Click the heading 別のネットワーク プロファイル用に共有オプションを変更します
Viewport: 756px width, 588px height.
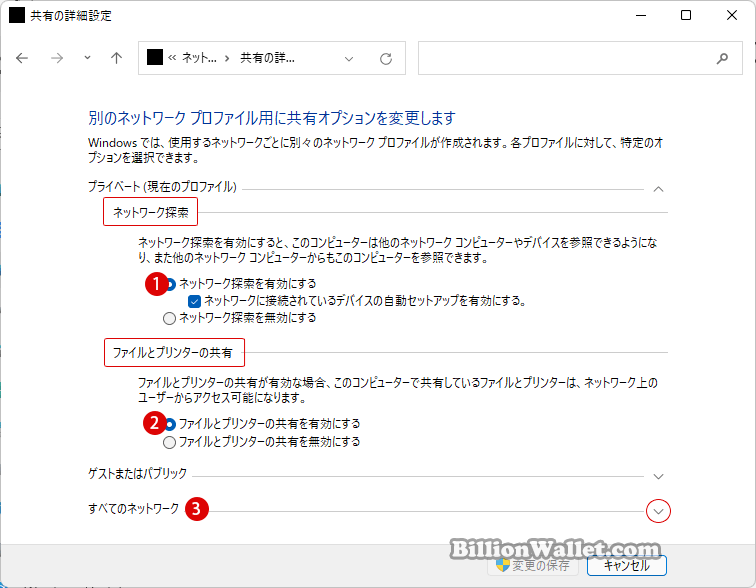[272, 118]
